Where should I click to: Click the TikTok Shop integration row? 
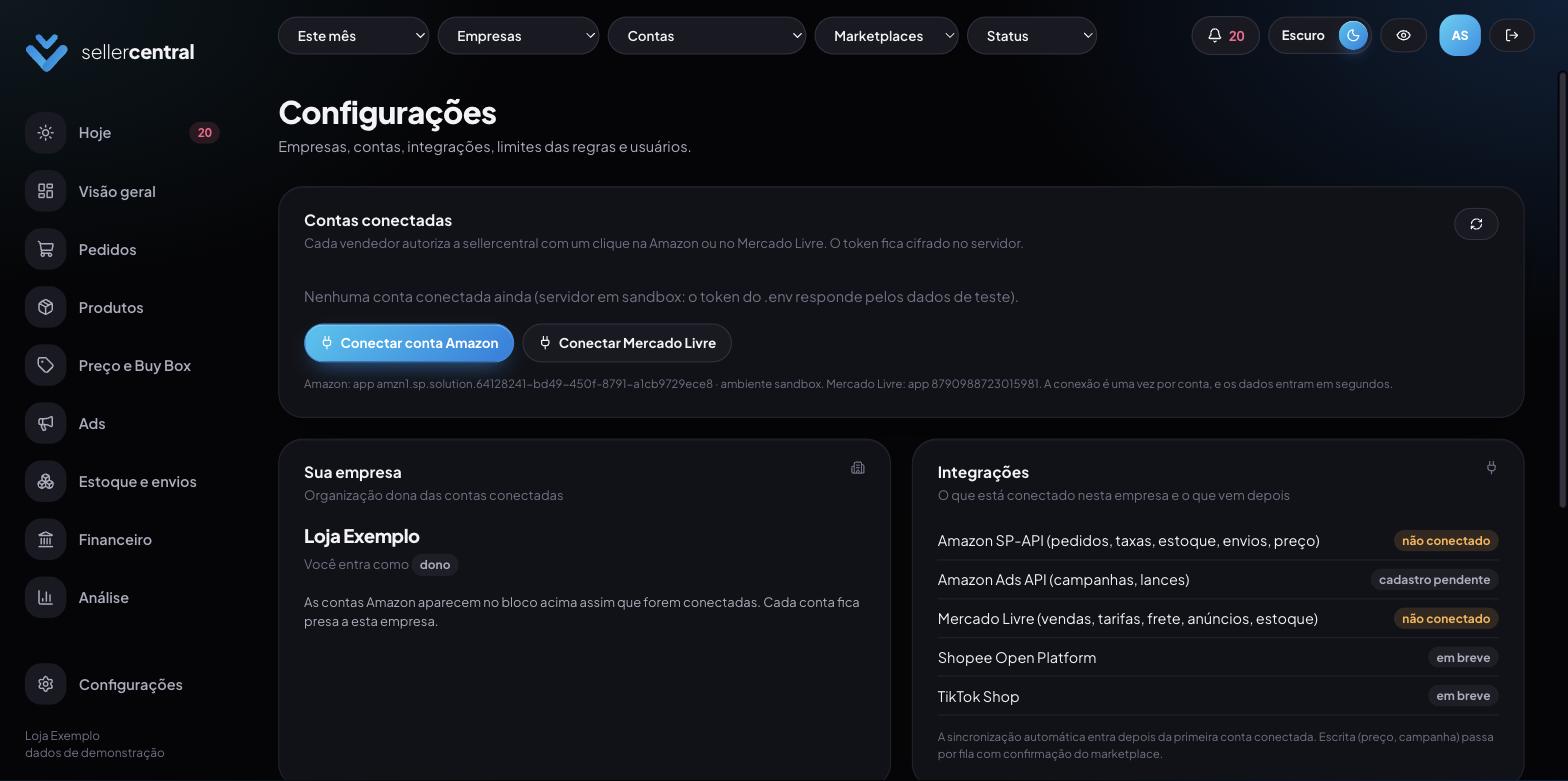click(1218, 696)
